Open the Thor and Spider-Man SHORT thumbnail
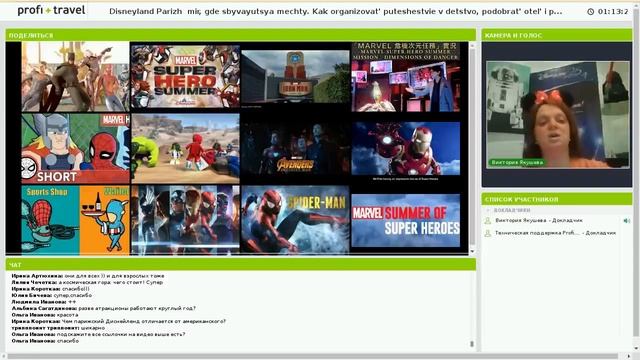 click(x=76, y=149)
